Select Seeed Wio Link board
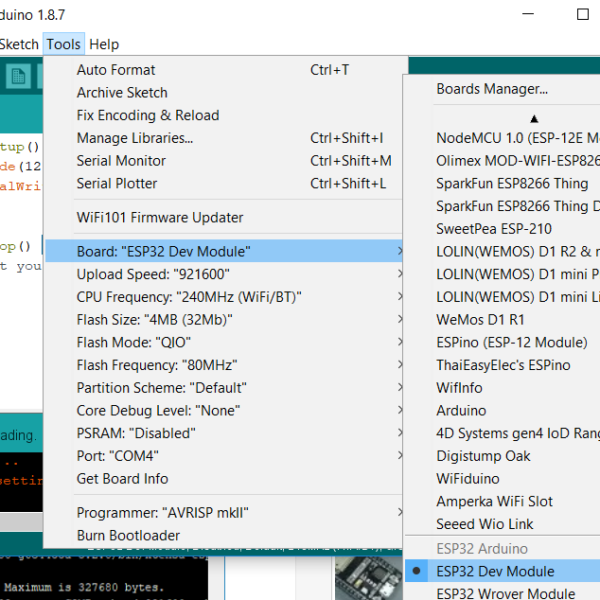600x600 pixels. (502, 524)
